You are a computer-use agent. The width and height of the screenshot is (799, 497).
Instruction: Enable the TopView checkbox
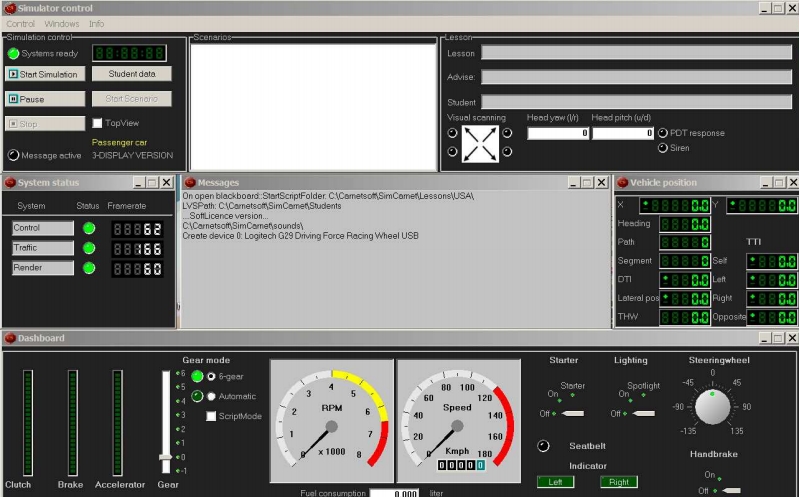tap(98, 123)
